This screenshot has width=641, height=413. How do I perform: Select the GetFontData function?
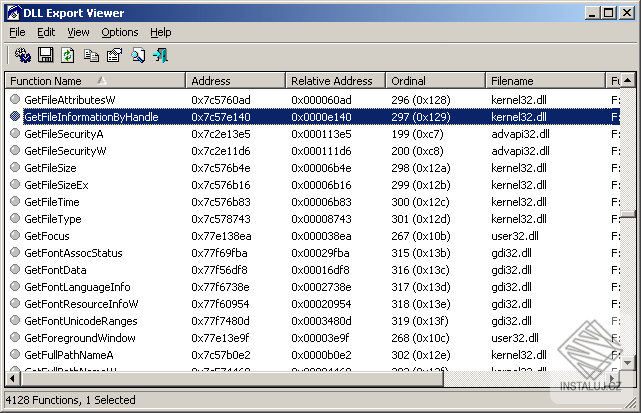[55, 270]
